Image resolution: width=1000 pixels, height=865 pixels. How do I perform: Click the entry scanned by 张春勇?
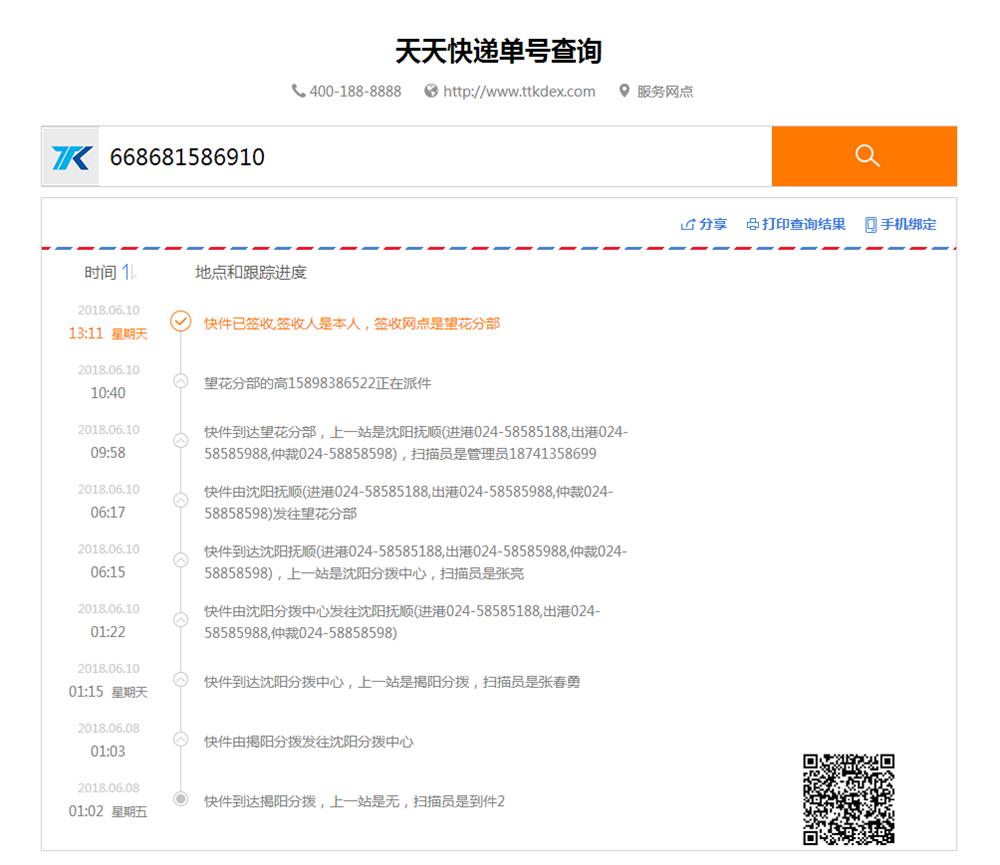tap(392, 682)
